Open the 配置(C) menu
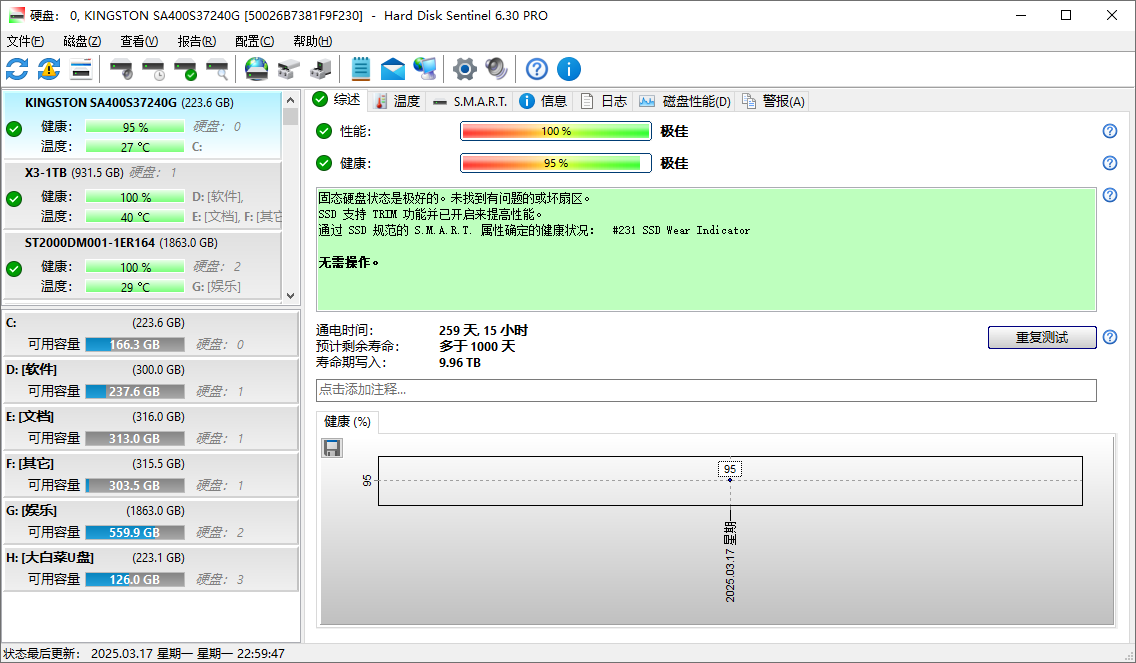 [254, 41]
